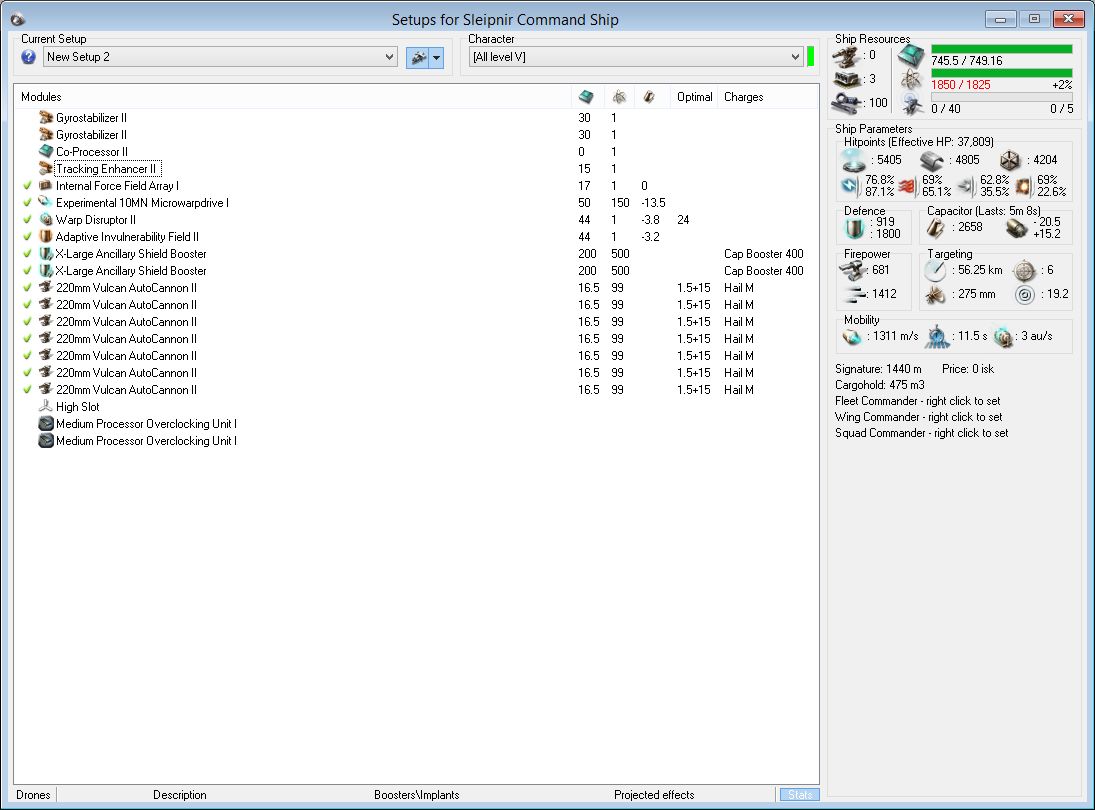This screenshot has width=1095, height=810.
Task: Click the drone bay icon near 0 / 40
Action: tap(912, 104)
